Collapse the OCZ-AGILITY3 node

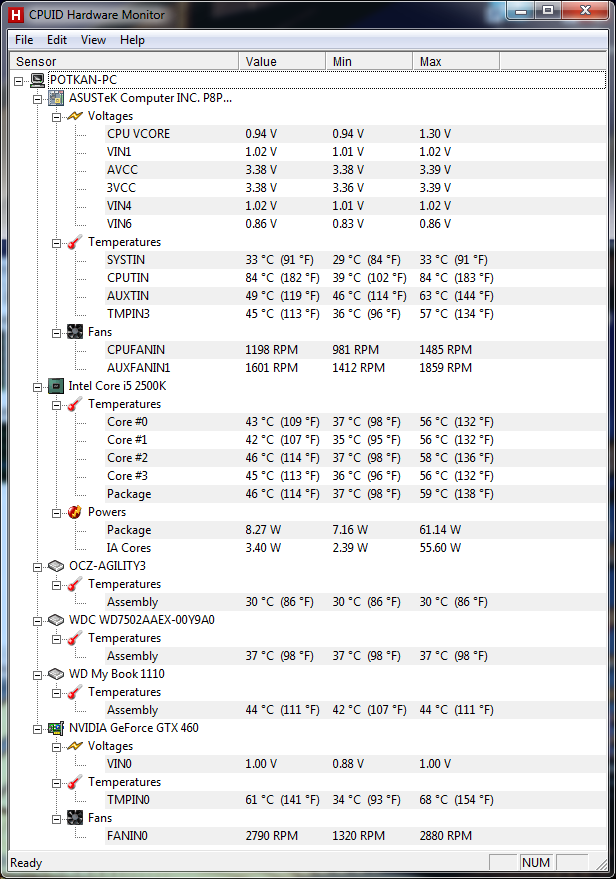[38, 567]
